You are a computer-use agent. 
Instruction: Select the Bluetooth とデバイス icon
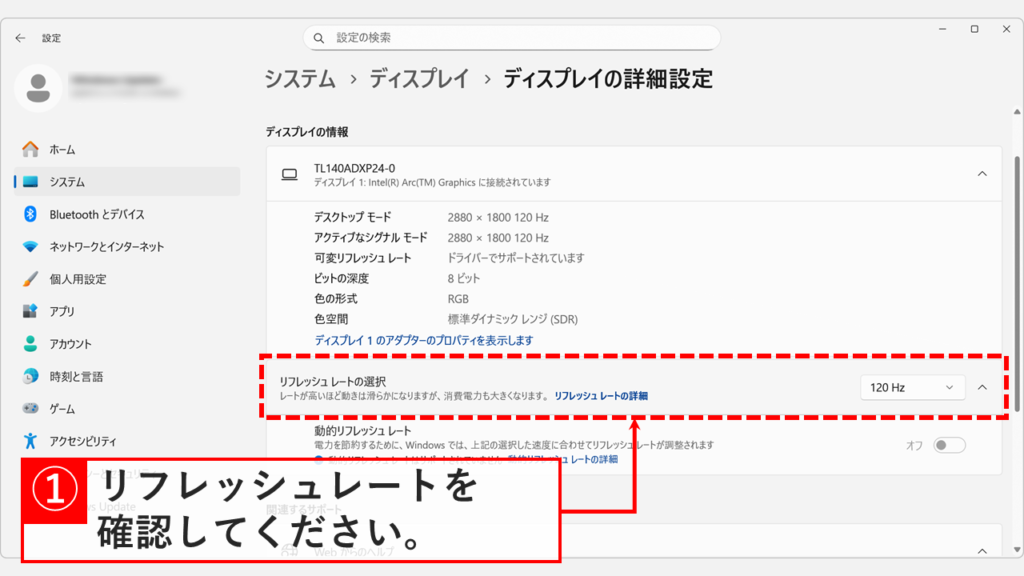30,215
